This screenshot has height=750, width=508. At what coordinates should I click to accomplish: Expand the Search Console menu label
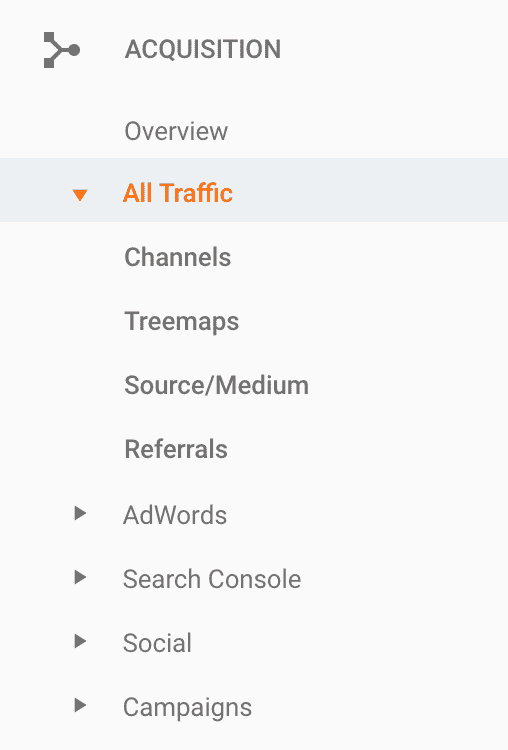point(212,579)
